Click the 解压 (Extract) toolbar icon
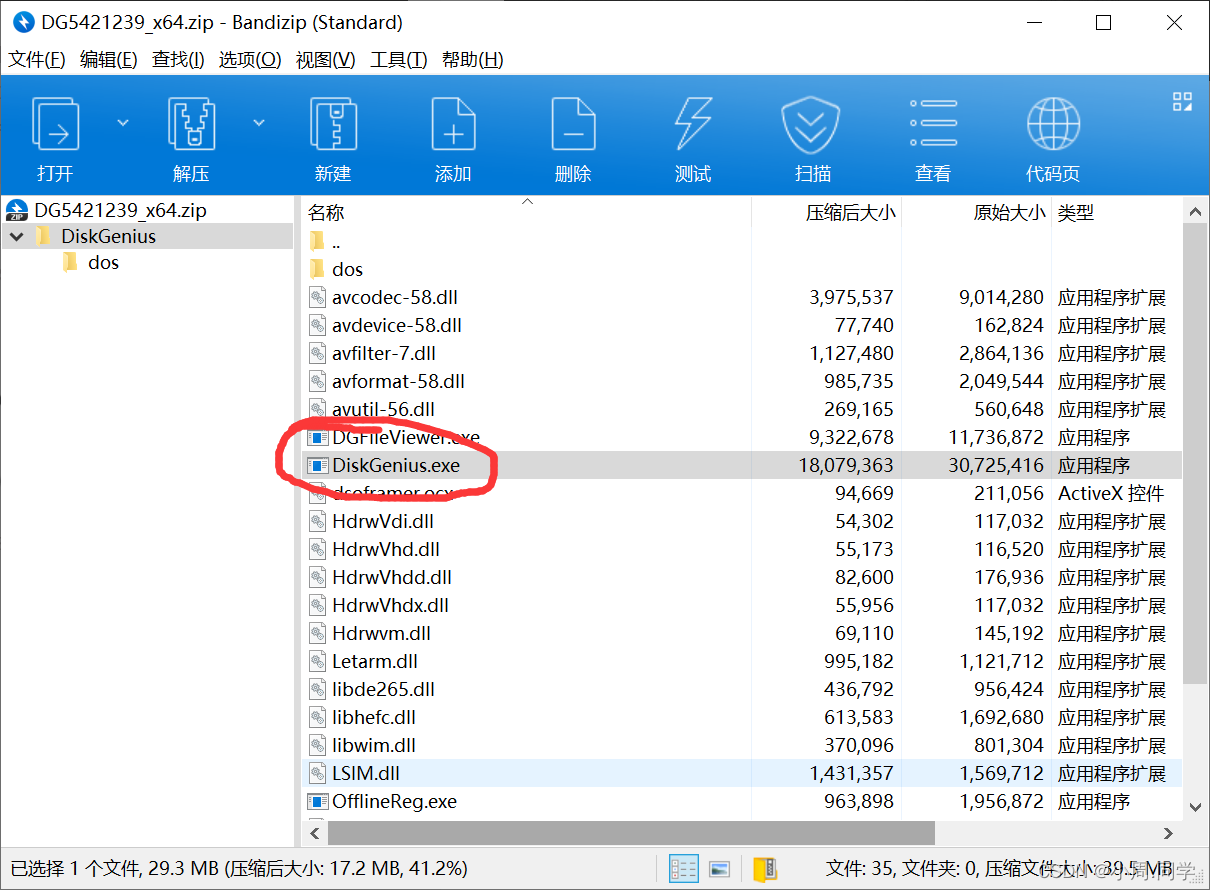Screen dimensions: 1210x890 [191, 124]
